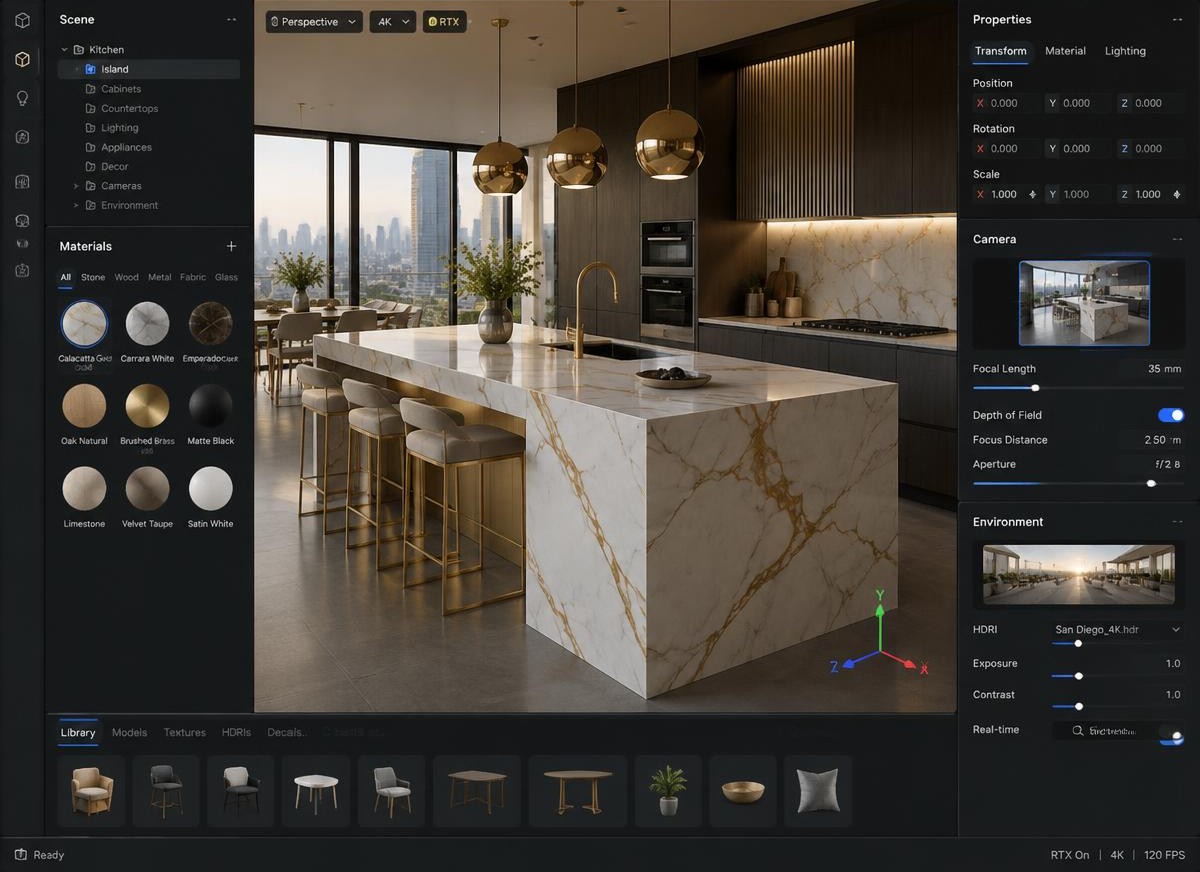1200x872 pixels.
Task: Filter materials by Fabric
Action: [193, 277]
